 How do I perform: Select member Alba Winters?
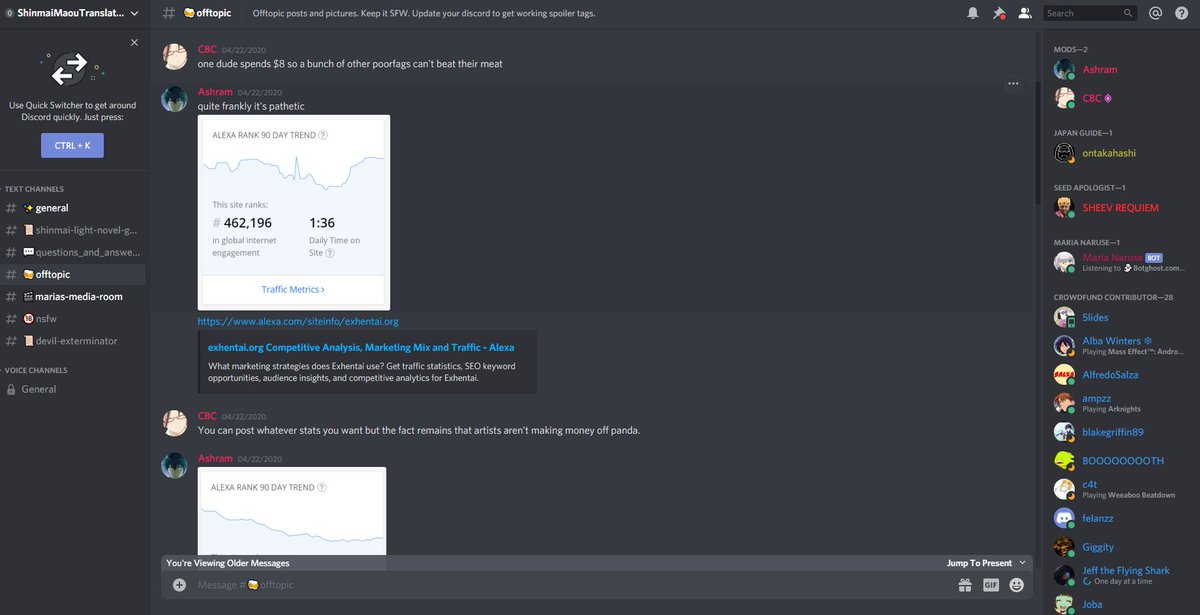pyautogui.click(x=1119, y=346)
